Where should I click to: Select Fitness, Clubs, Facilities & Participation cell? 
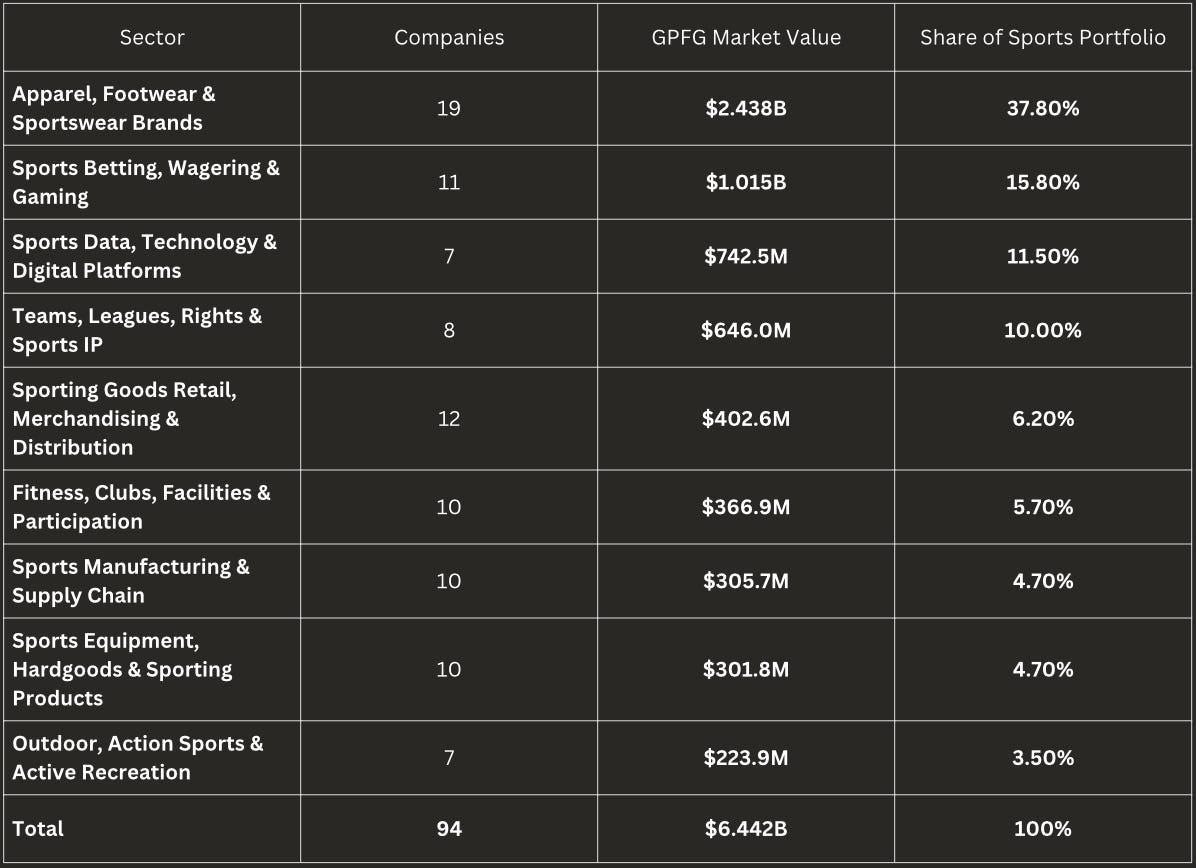pyautogui.click(x=152, y=506)
